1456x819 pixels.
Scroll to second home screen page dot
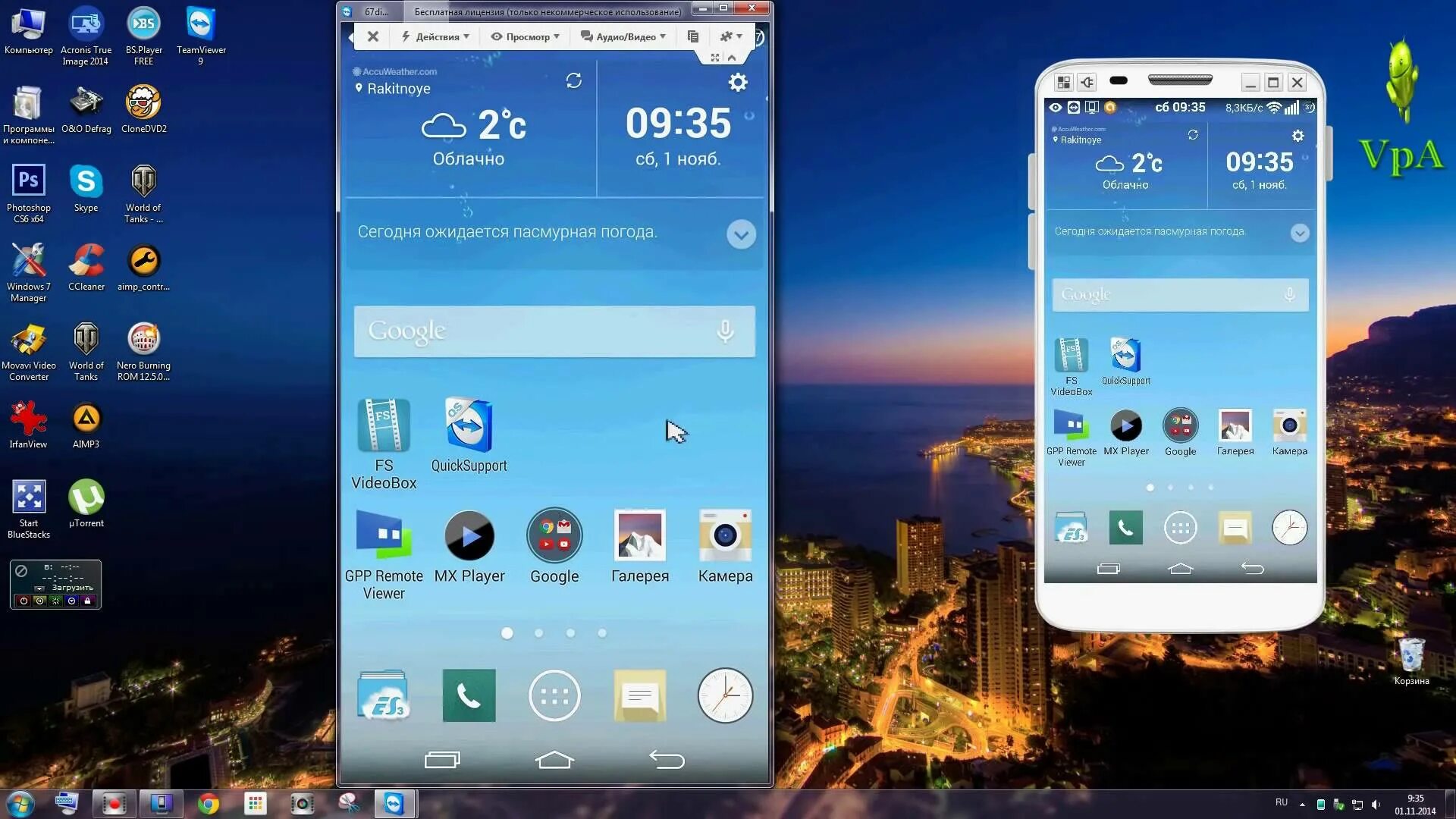(539, 633)
